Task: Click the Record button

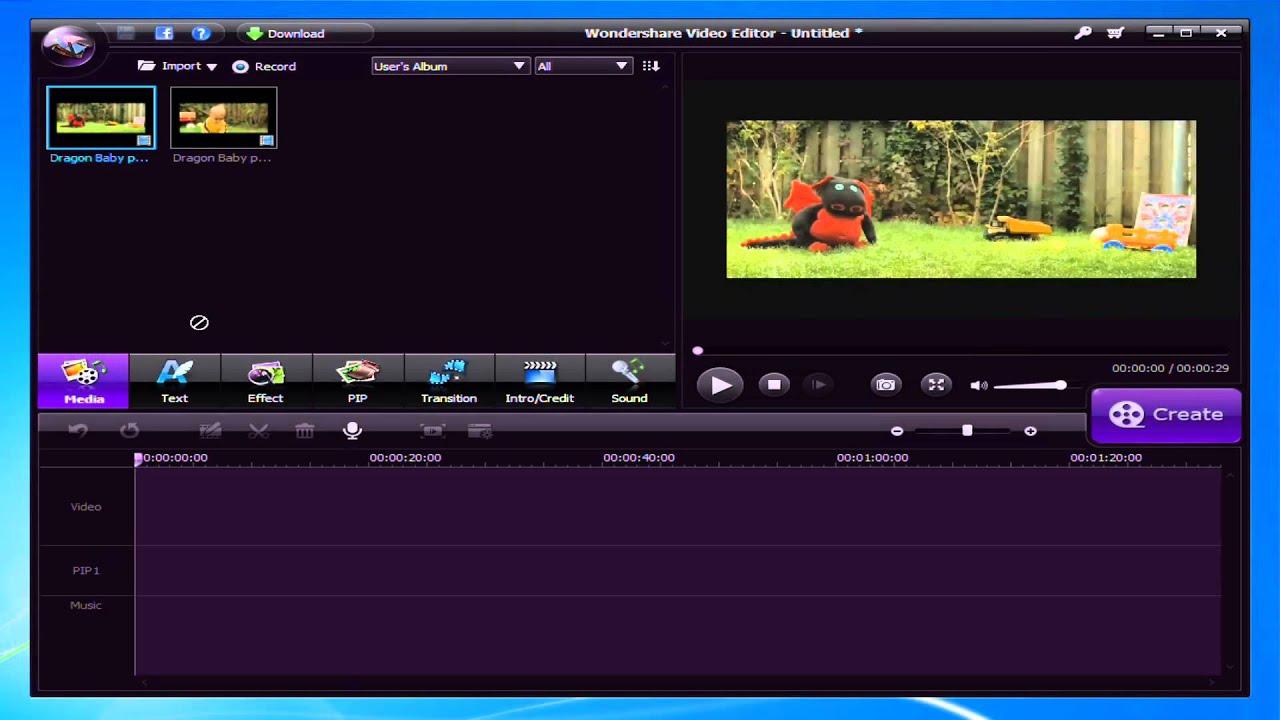Action: click(264, 66)
